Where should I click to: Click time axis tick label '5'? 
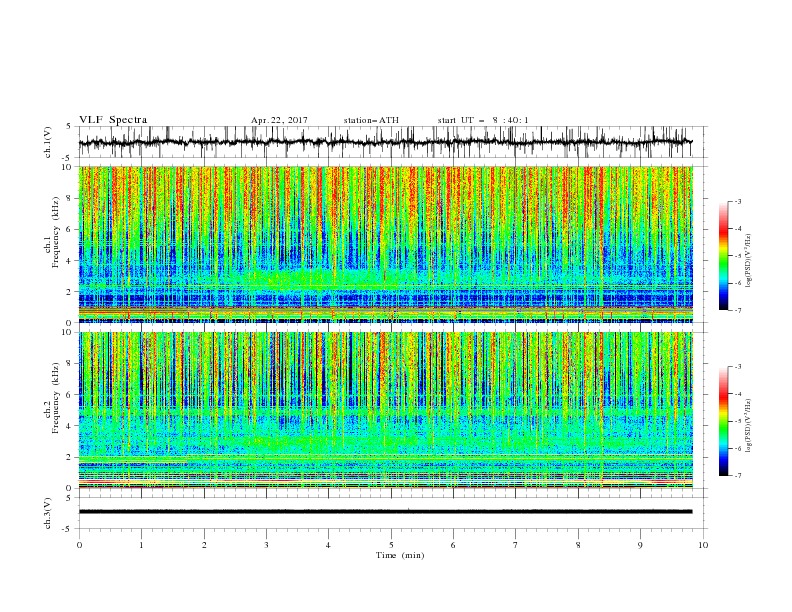(x=391, y=545)
